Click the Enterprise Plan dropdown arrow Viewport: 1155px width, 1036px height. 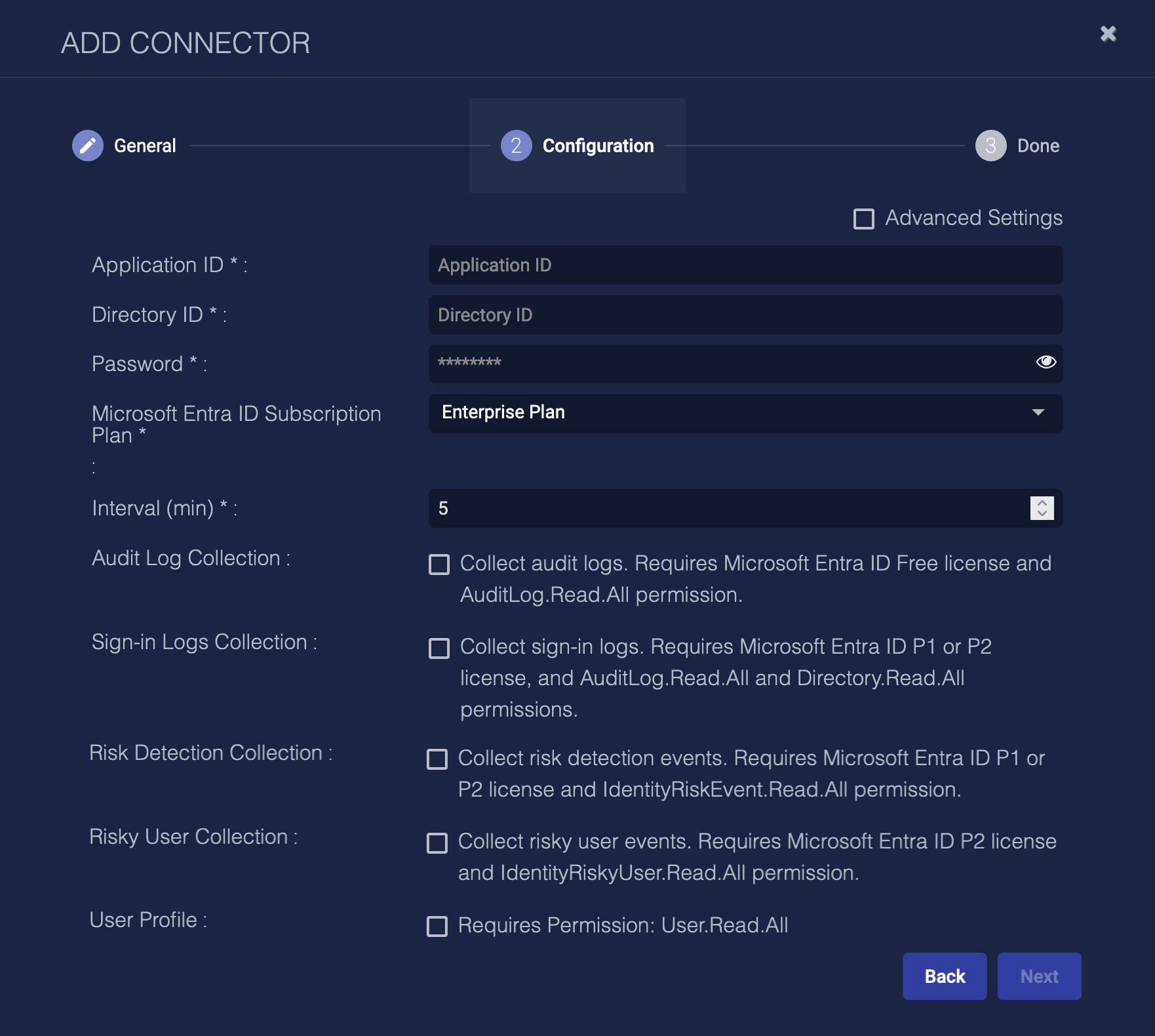[x=1038, y=413]
